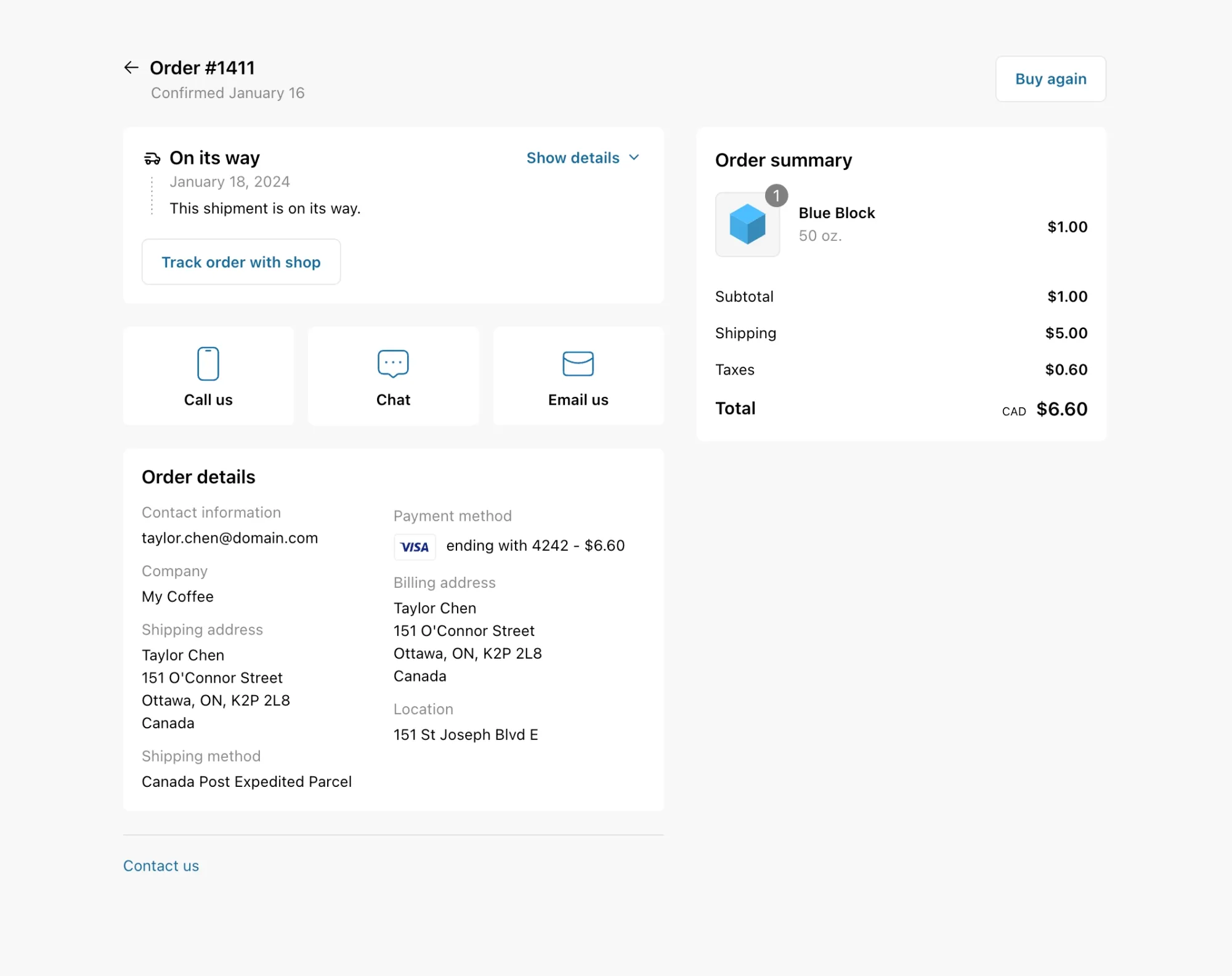
Task: Click the back arrow next to Order #1411
Action: tap(131, 68)
